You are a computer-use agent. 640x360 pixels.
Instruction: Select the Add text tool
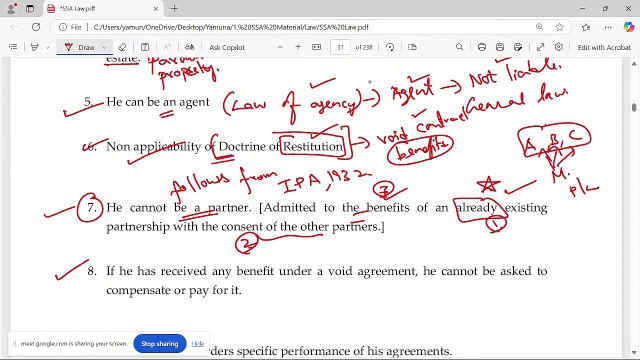[145, 47]
